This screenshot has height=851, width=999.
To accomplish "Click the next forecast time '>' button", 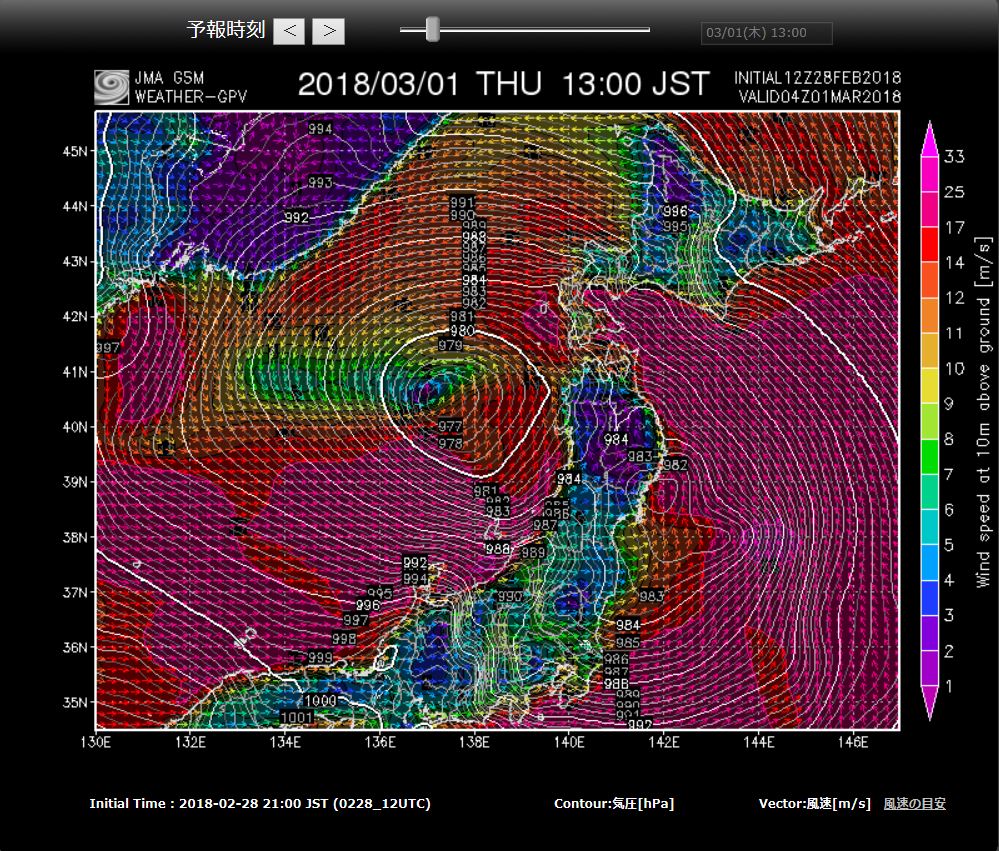I will [328, 31].
